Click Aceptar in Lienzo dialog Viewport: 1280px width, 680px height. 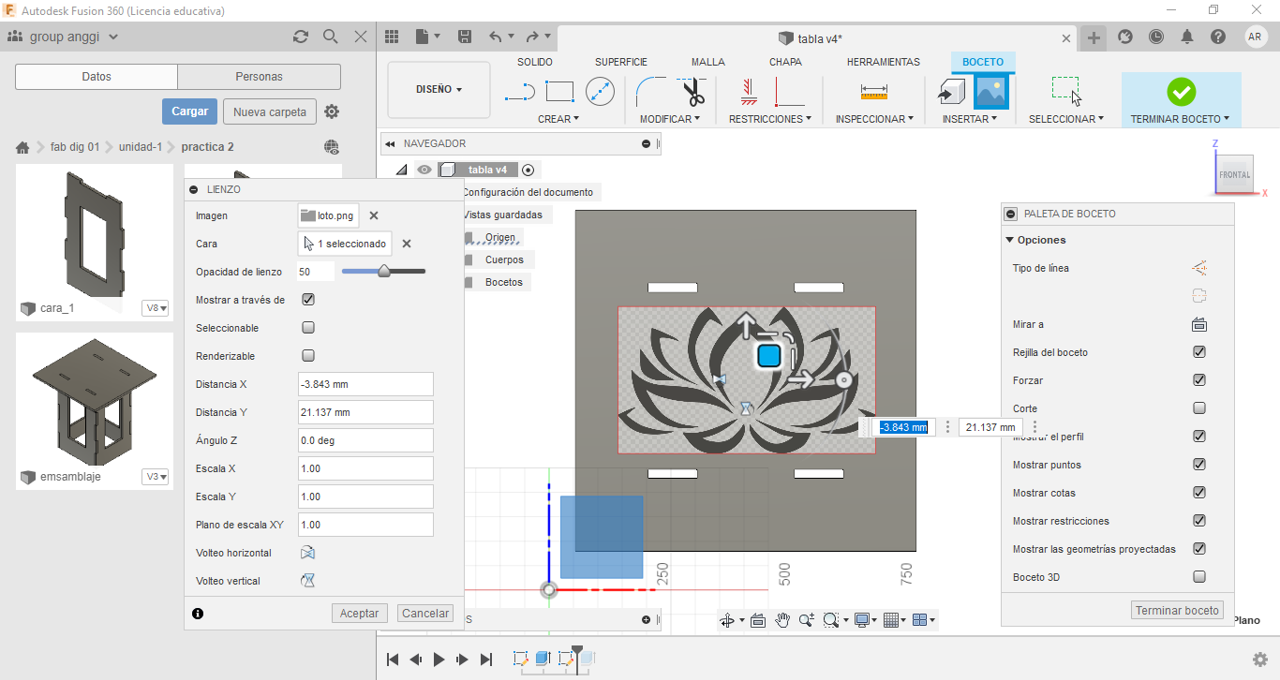[x=359, y=613]
